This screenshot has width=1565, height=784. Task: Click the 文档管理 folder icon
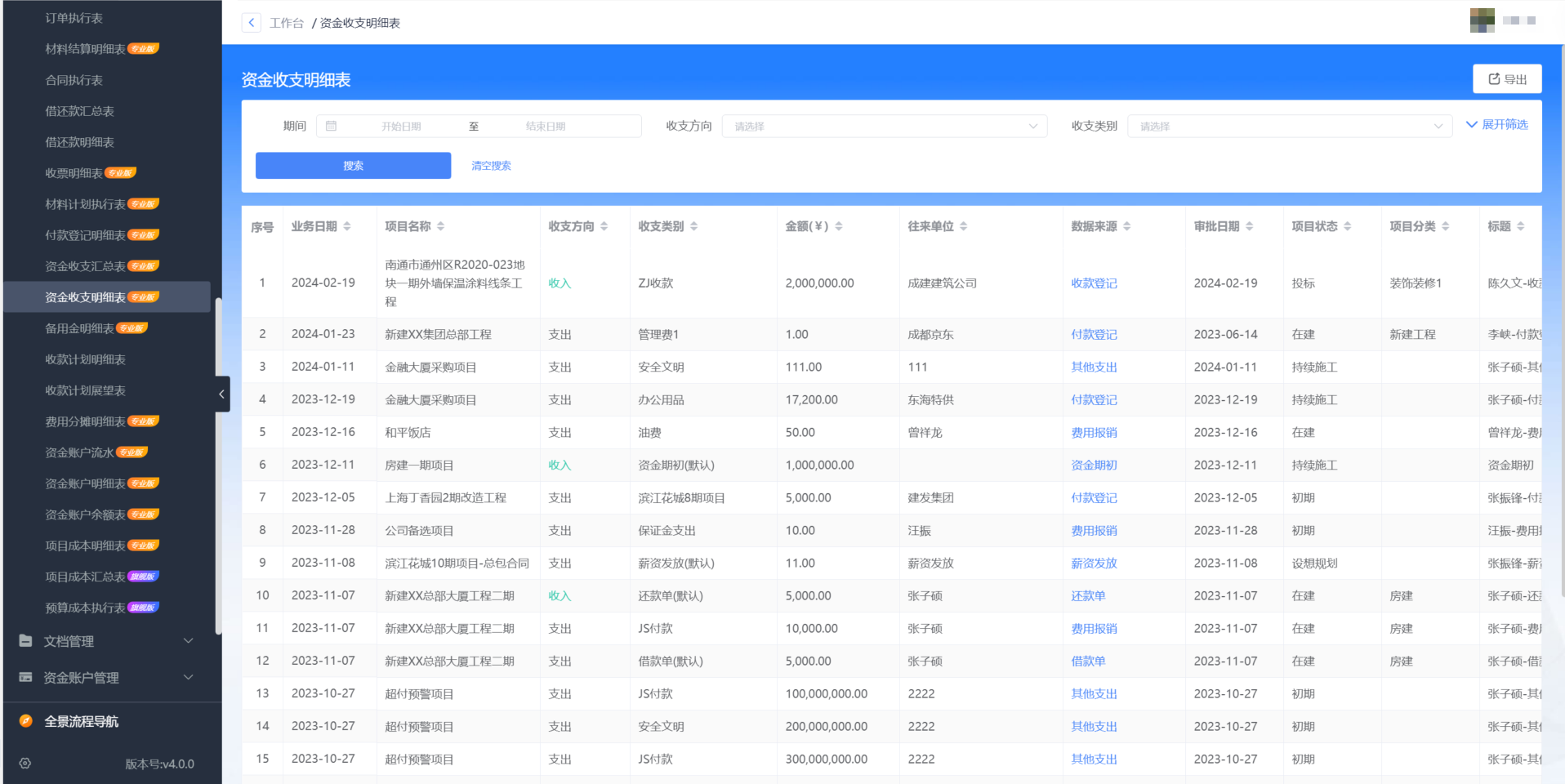25,641
